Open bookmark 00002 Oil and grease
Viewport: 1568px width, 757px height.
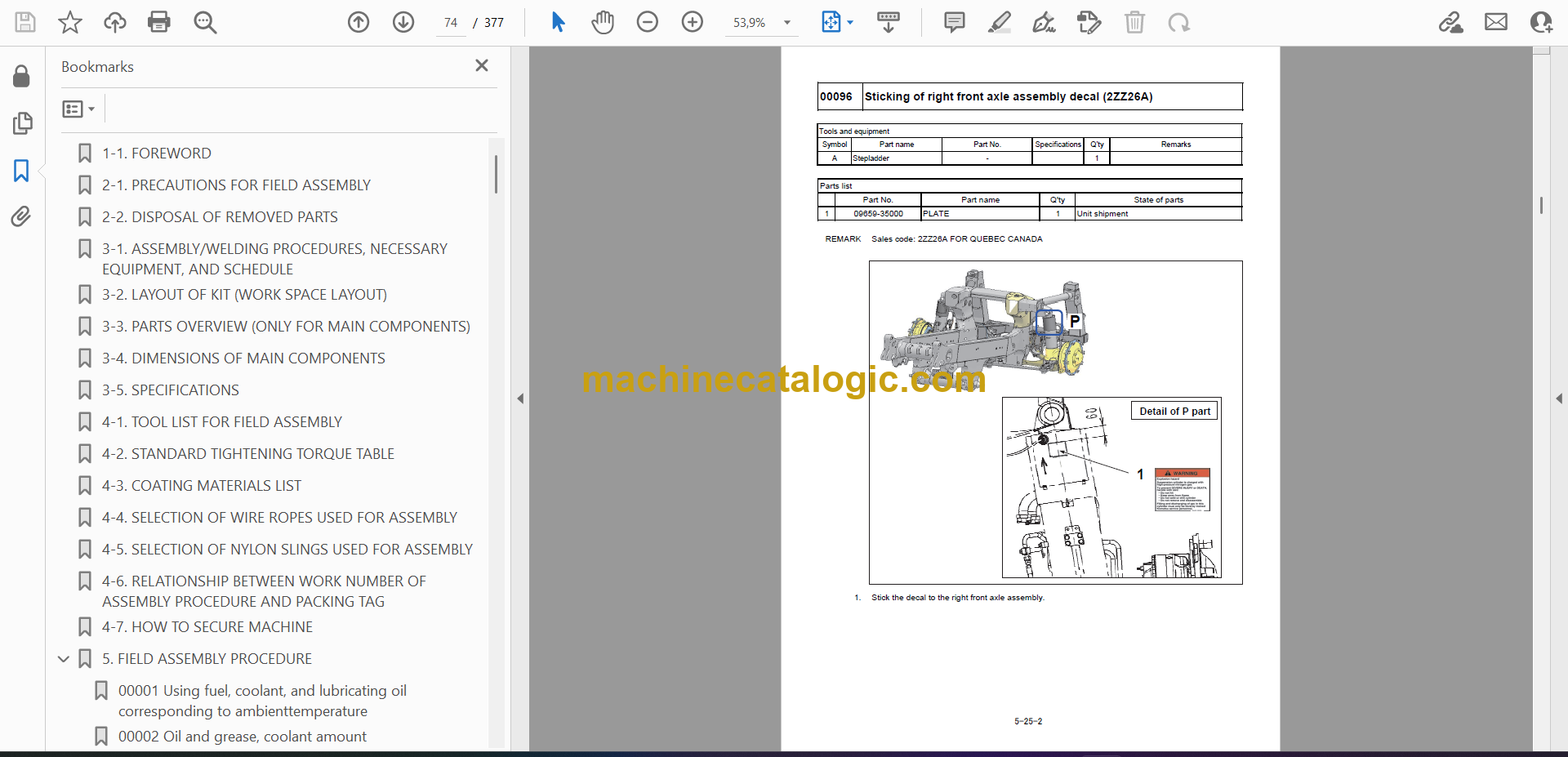(x=242, y=737)
